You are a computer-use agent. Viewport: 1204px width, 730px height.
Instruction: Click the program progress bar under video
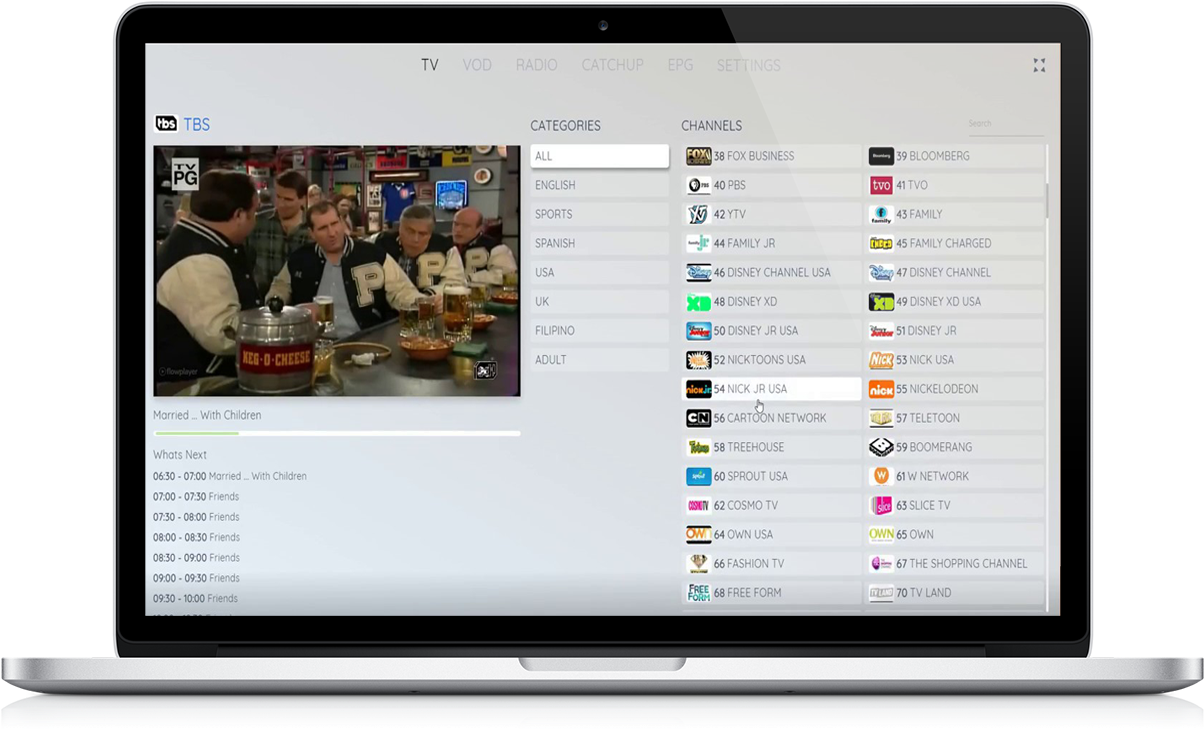coord(337,433)
